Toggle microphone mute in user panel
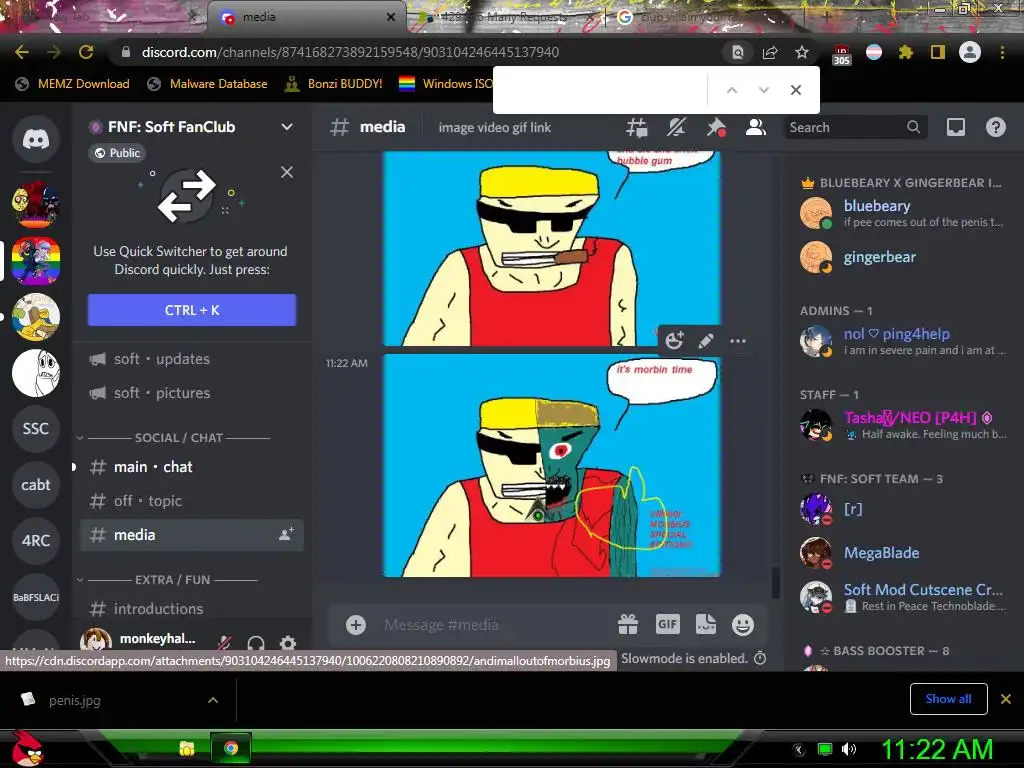This screenshot has height=768, width=1024. [x=224, y=643]
